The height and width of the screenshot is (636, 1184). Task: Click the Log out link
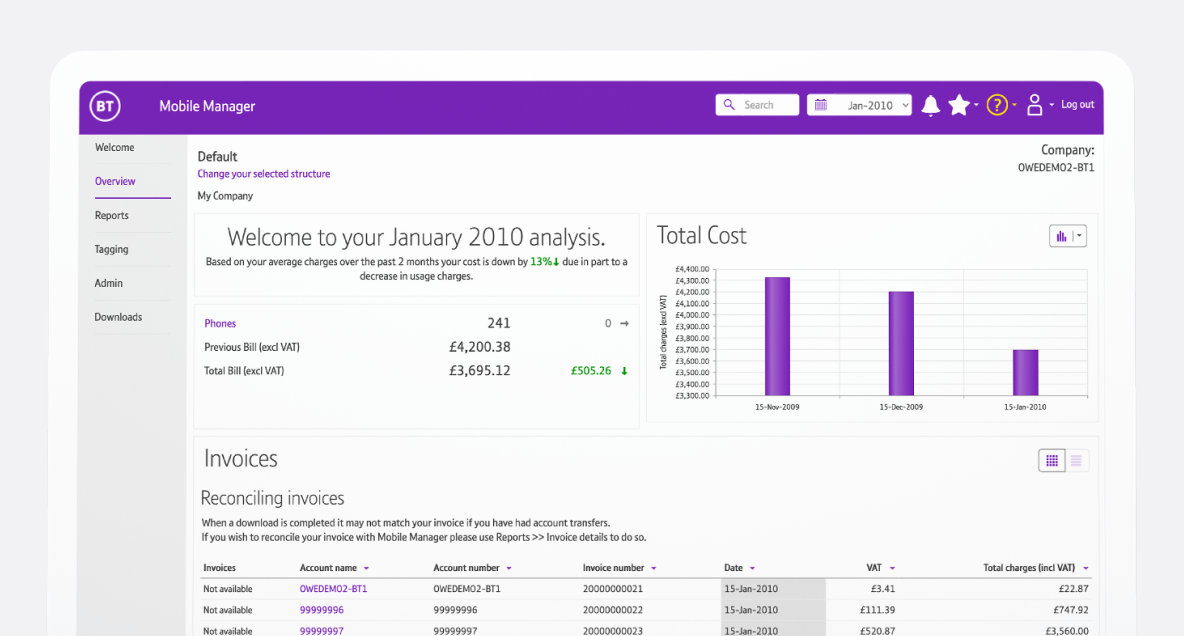click(1078, 105)
